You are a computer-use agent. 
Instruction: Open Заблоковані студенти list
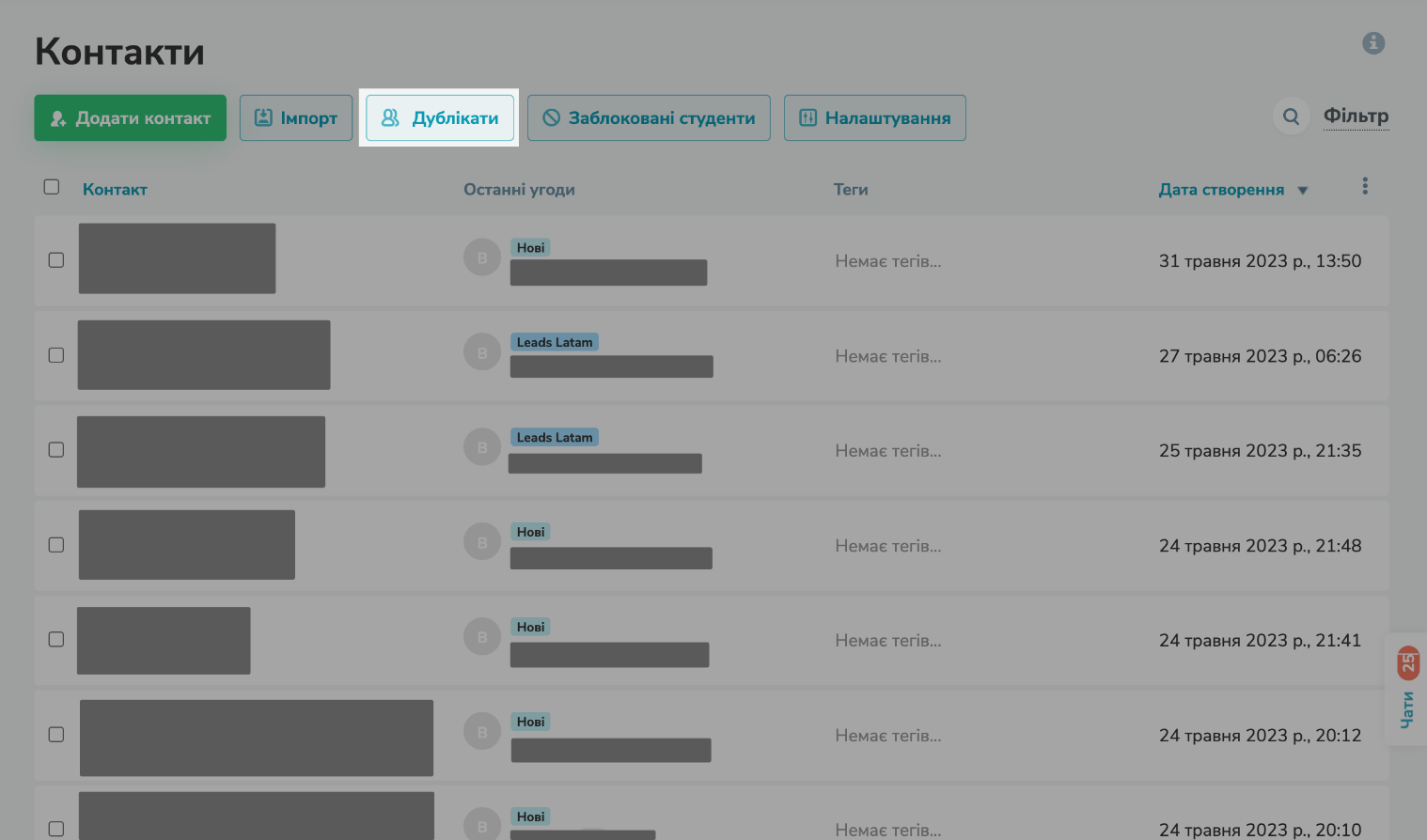coord(649,118)
